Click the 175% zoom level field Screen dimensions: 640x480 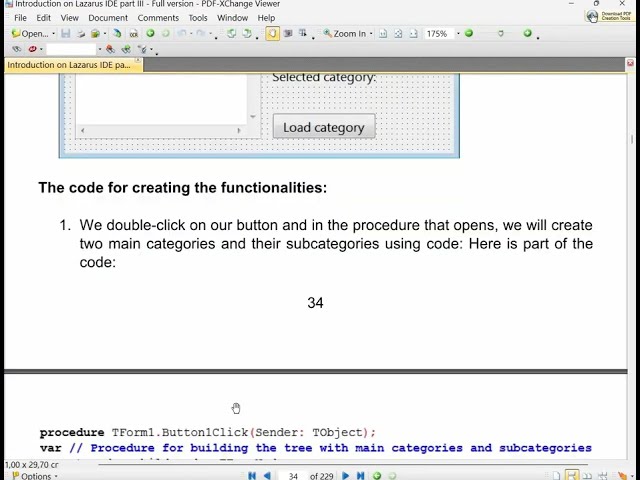tap(438, 33)
